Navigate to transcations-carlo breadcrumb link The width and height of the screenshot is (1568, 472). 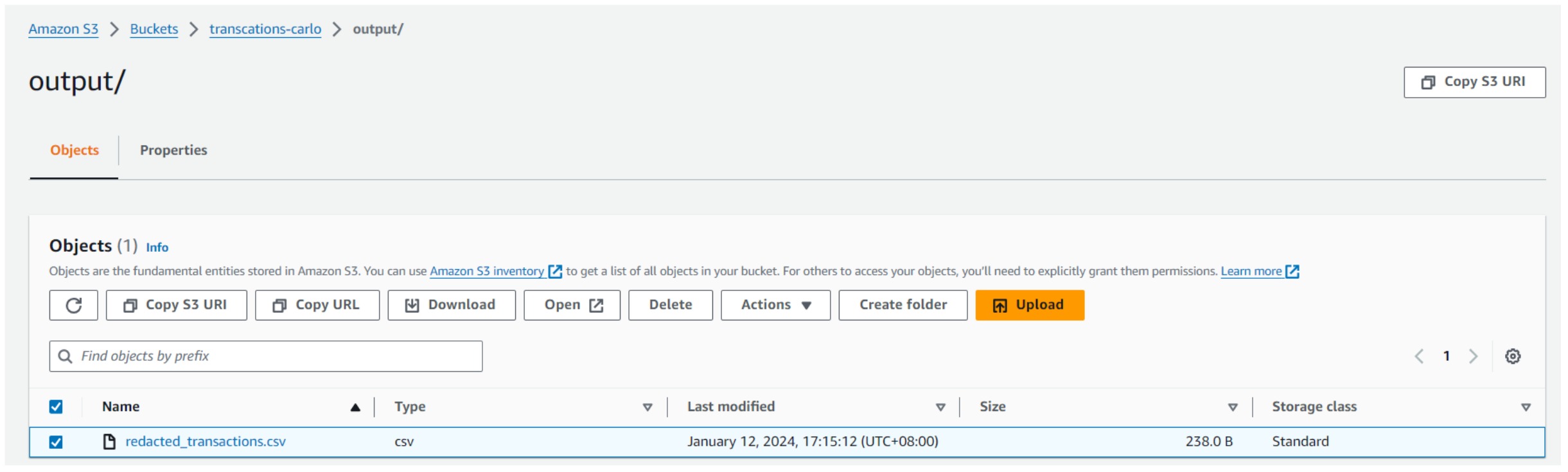[265, 30]
